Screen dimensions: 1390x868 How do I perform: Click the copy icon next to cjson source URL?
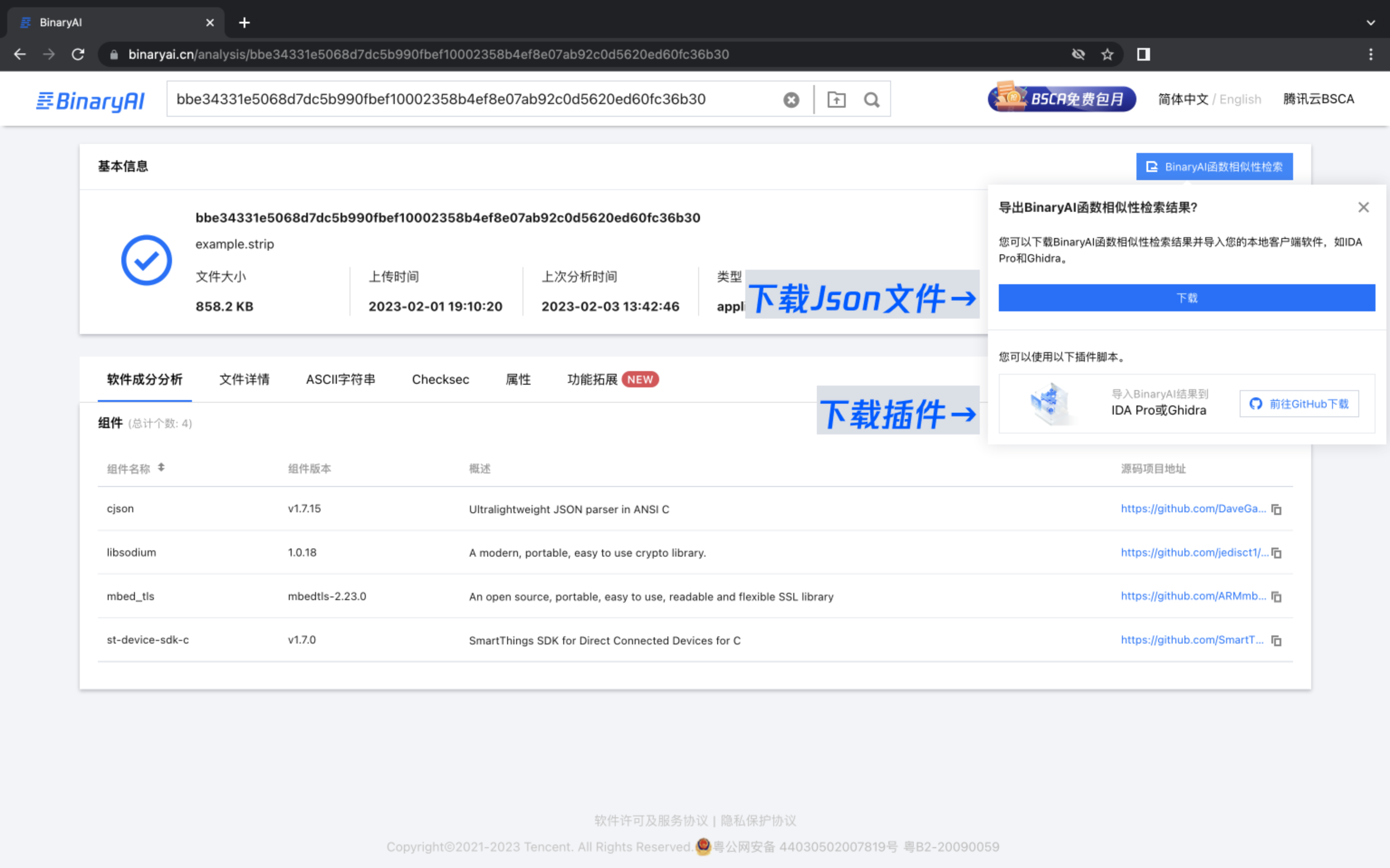[1279, 509]
